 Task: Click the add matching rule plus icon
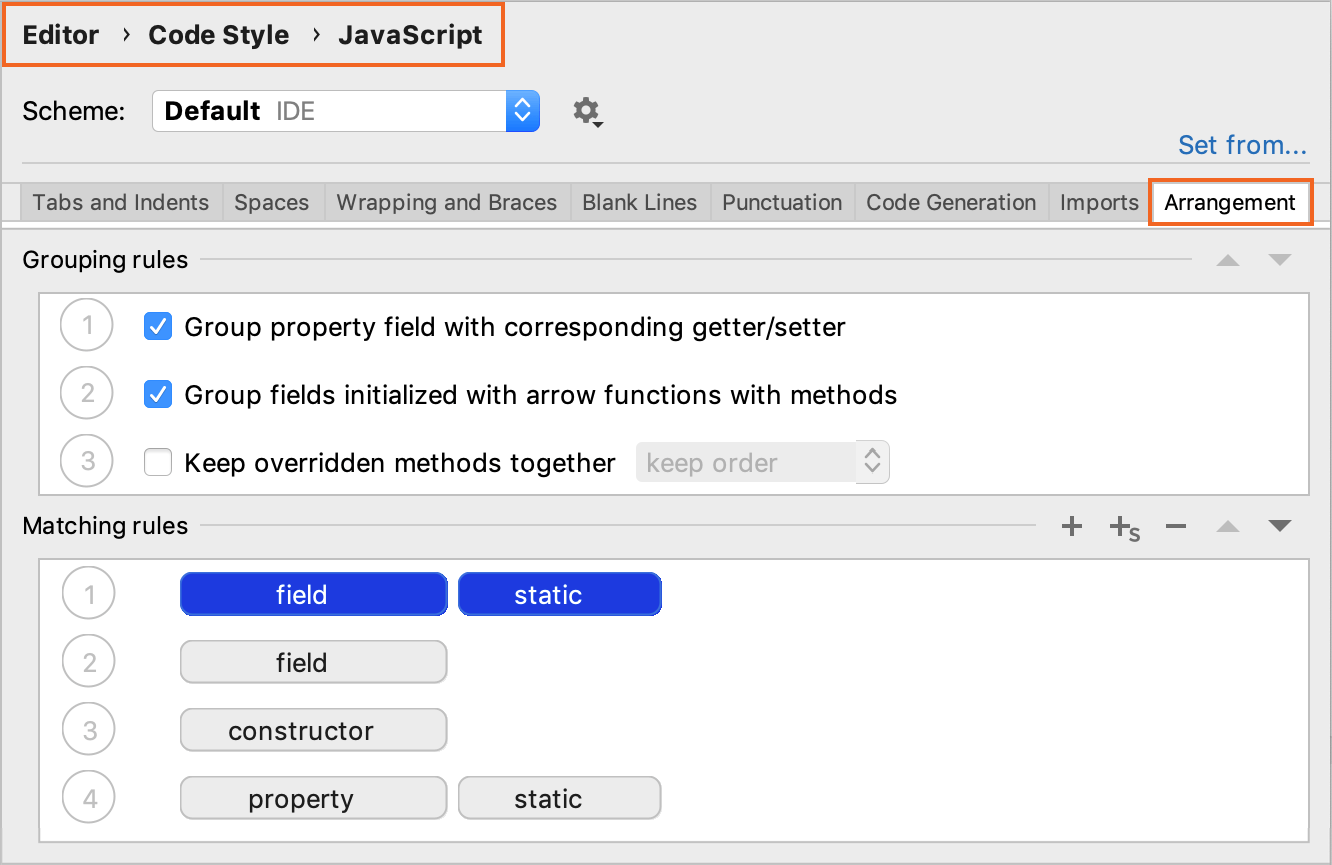pos(1071,526)
